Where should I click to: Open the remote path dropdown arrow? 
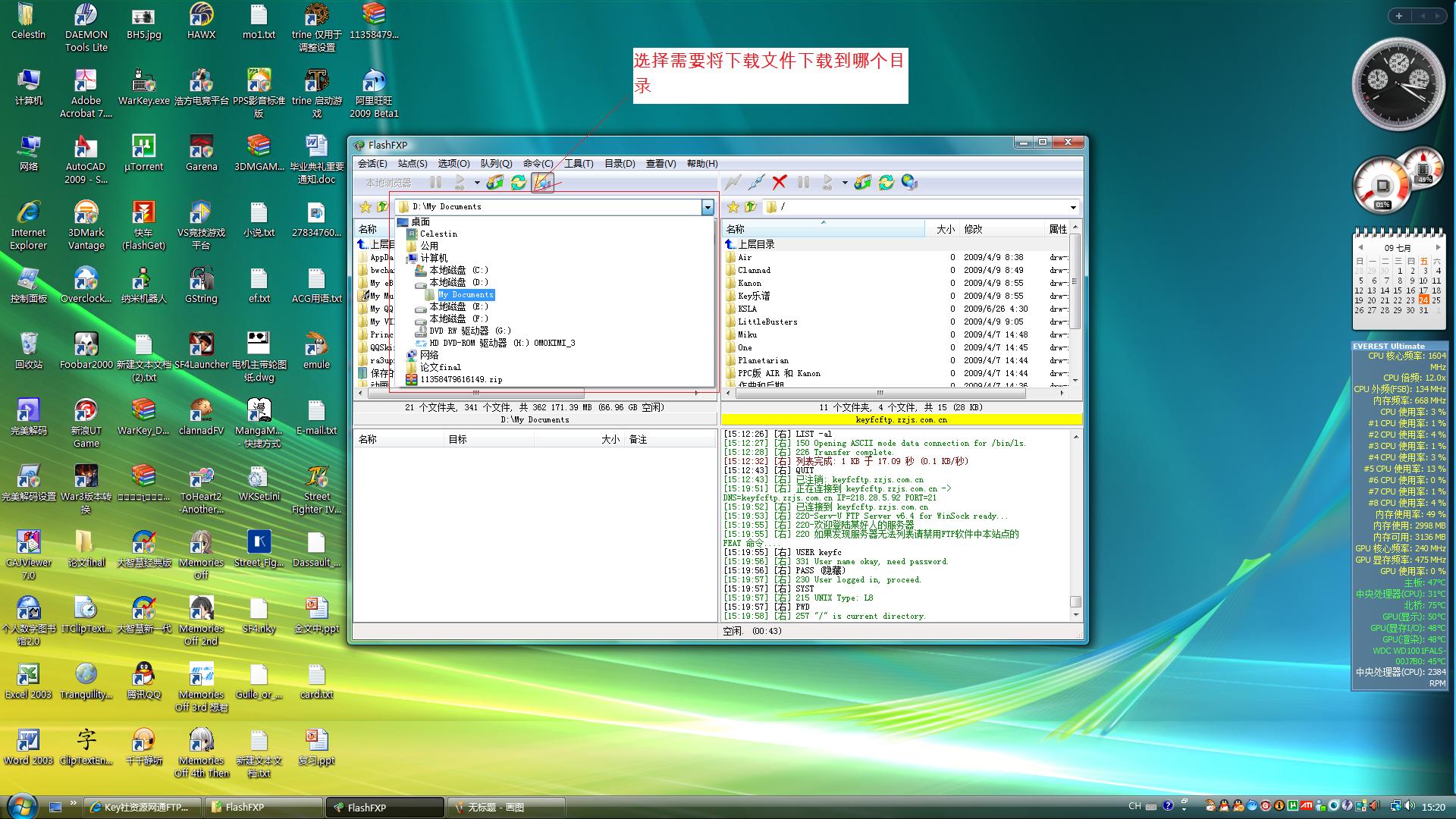(1073, 207)
